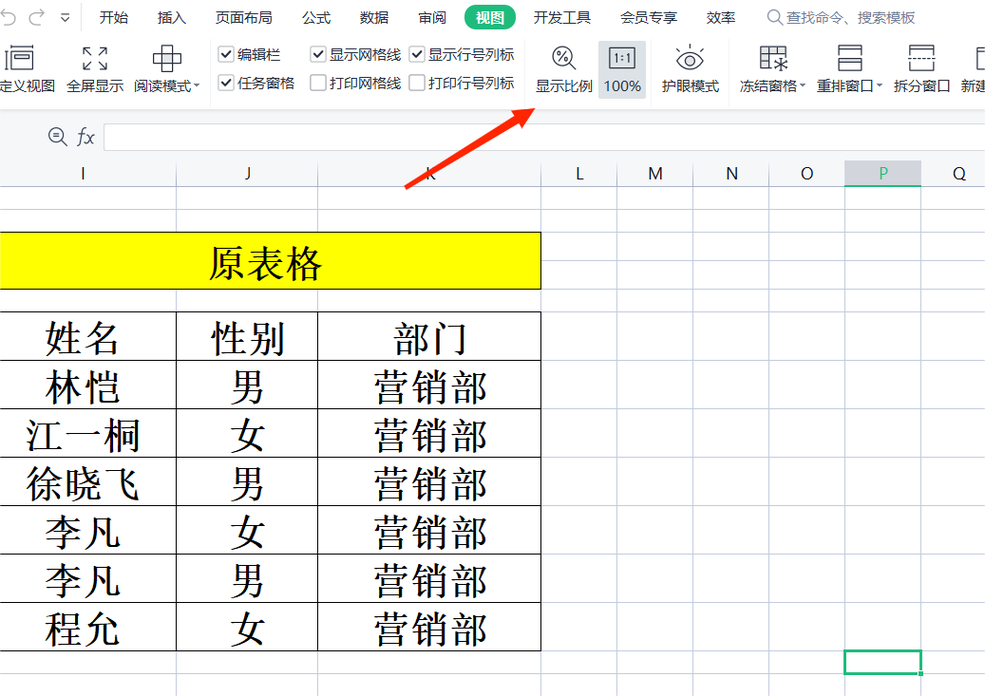Open the quick access toolbar dropdown arrow
The height and width of the screenshot is (696, 985).
click(65, 18)
